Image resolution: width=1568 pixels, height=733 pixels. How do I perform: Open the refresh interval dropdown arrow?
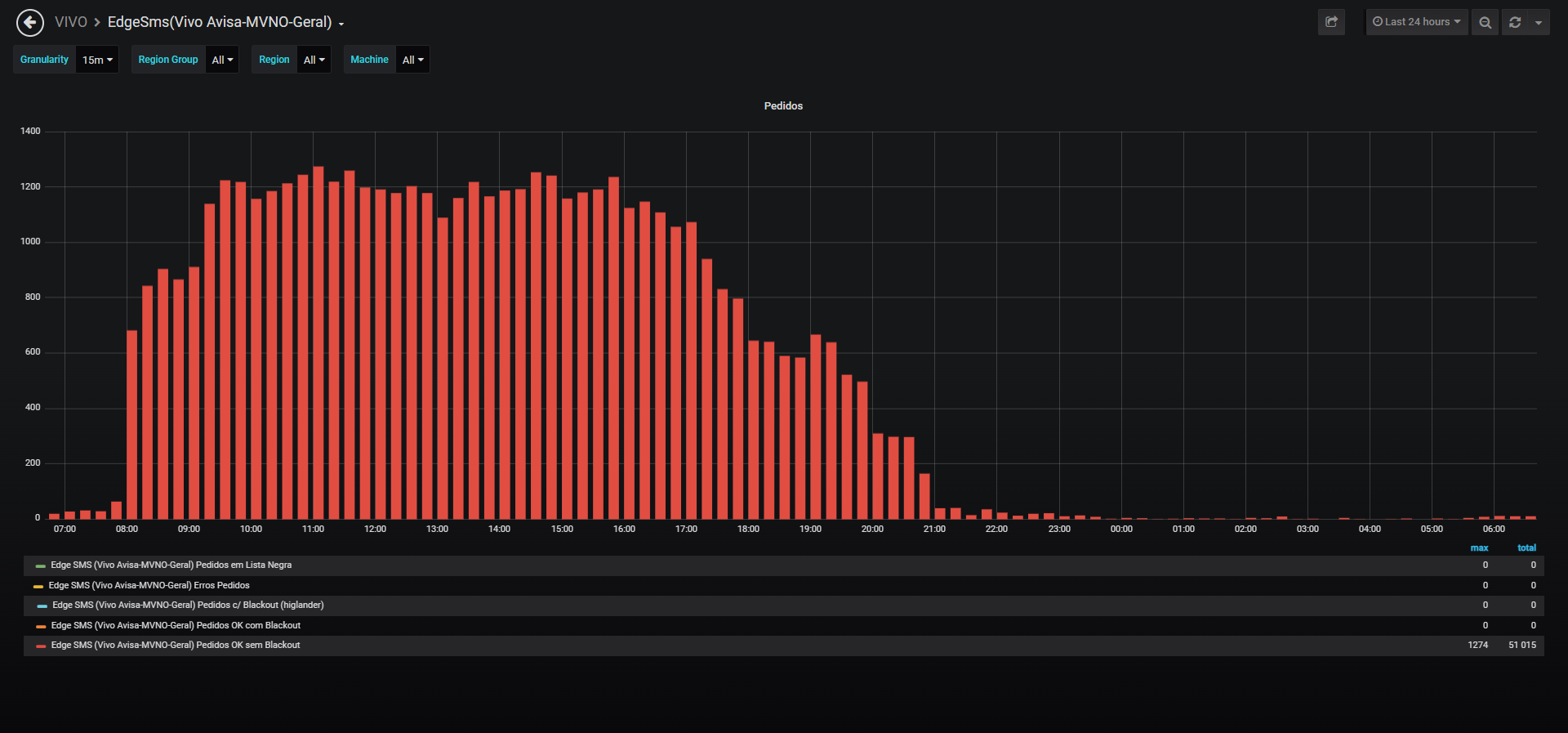coord(1539,22)
